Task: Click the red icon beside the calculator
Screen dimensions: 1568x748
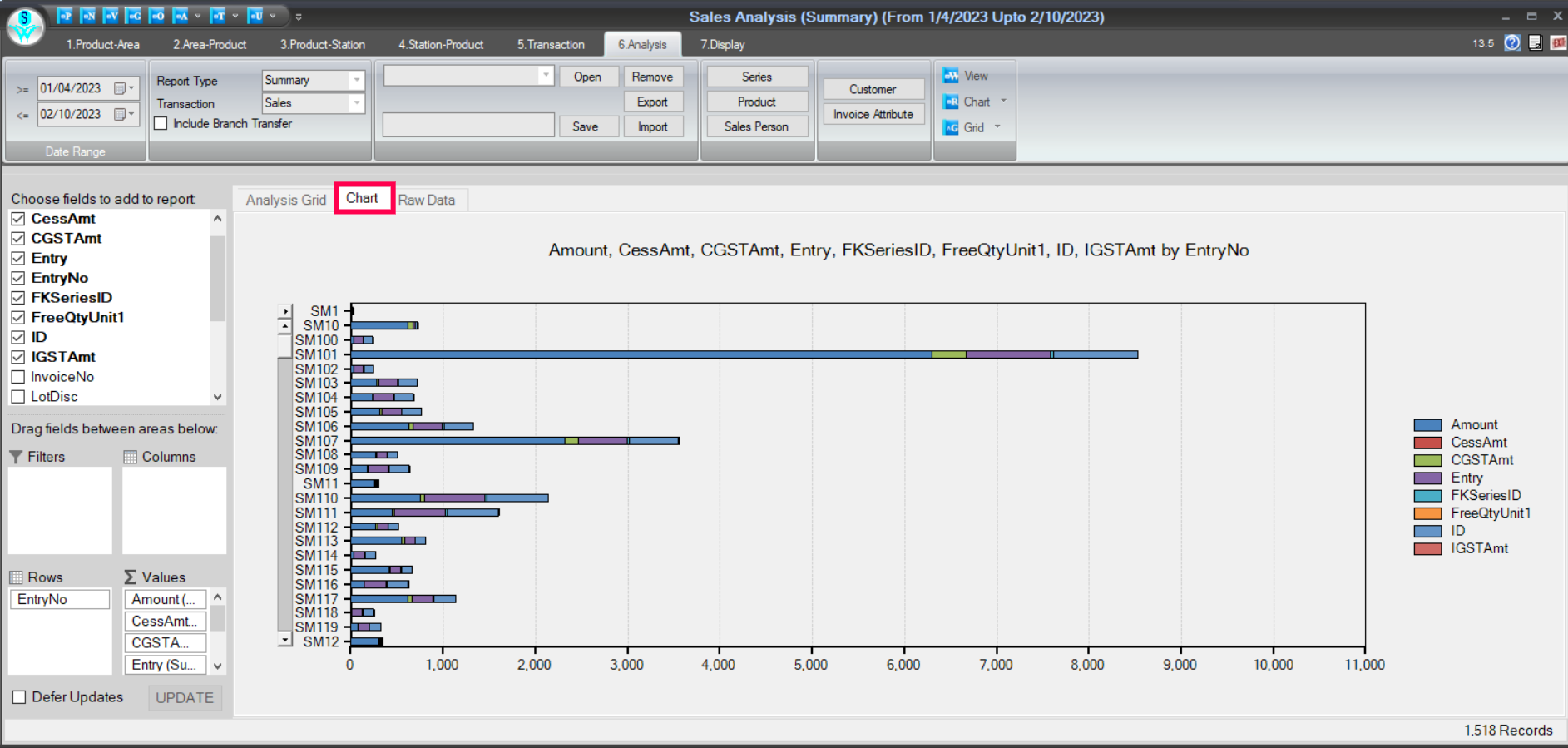Action: (x=1558, y=43)
